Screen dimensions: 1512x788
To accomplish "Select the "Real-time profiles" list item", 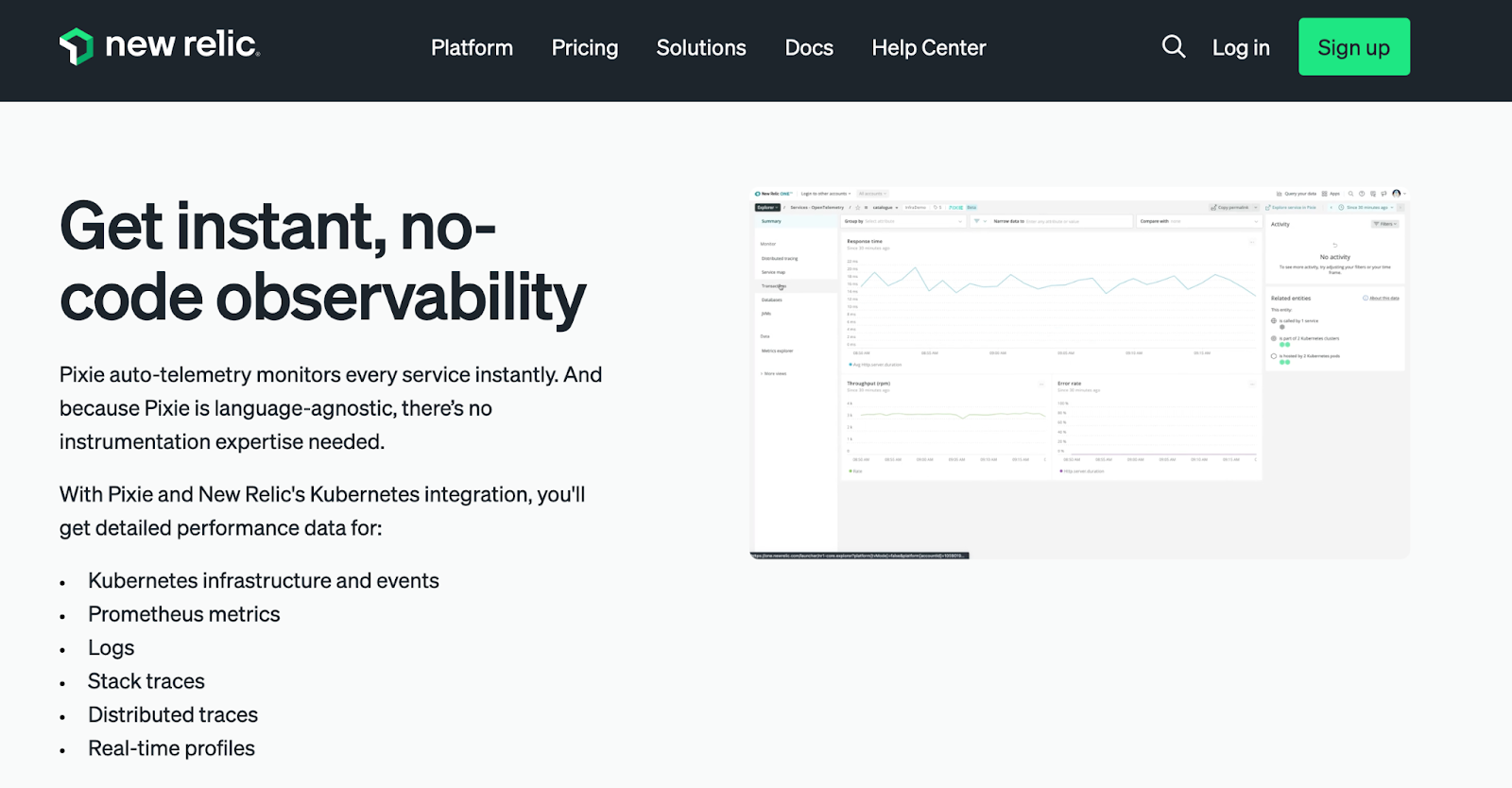I will tap(172, 748).
